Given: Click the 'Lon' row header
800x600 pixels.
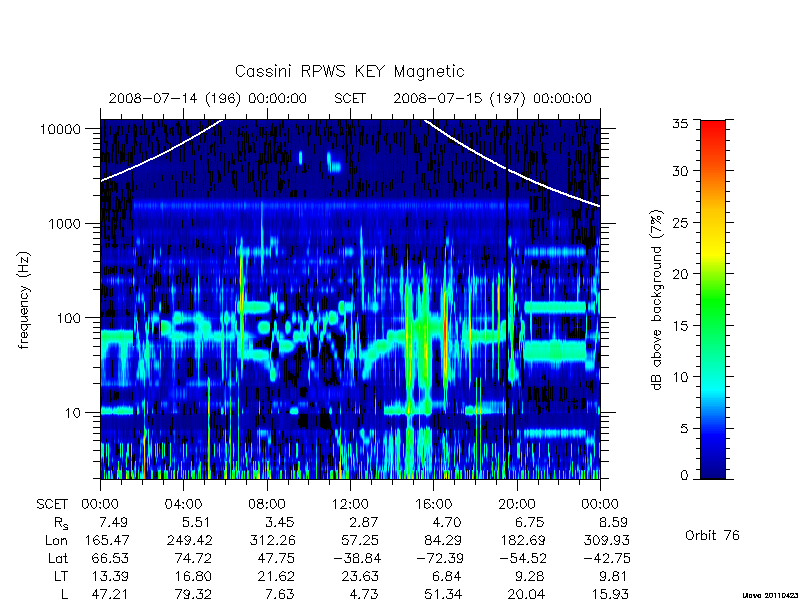Looking at the screenshot, I should [57, 540].
